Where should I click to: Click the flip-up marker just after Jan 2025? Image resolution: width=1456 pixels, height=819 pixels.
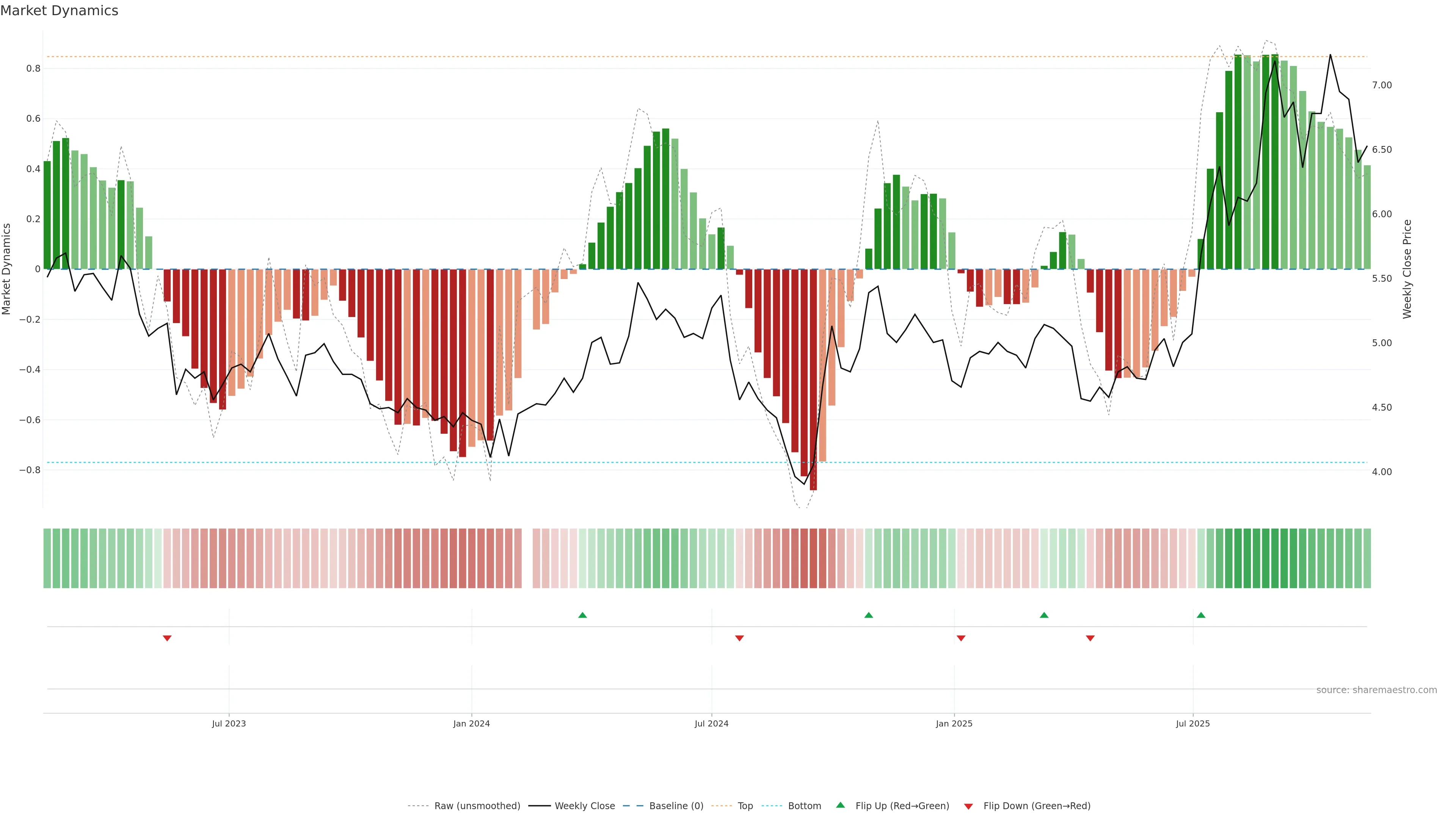[1043, 615]
